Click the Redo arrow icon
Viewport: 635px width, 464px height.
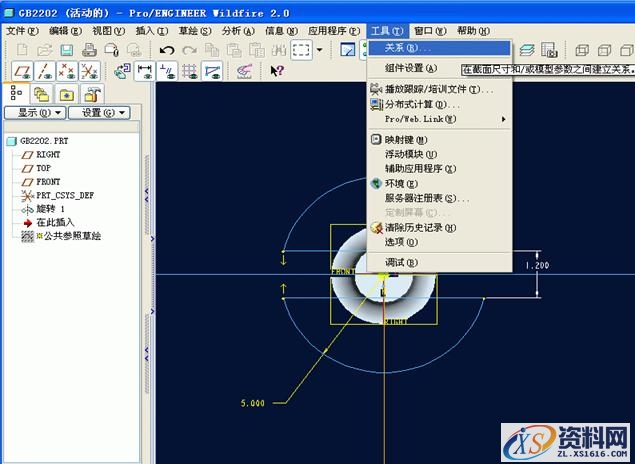coord(189,50)
